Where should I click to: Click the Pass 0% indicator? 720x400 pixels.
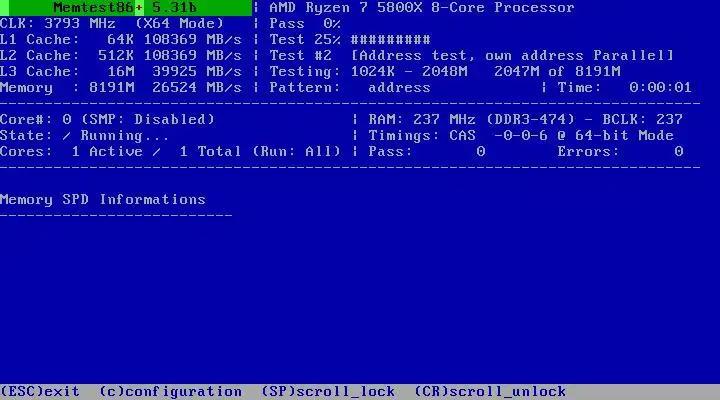click(x=305, y=23)
